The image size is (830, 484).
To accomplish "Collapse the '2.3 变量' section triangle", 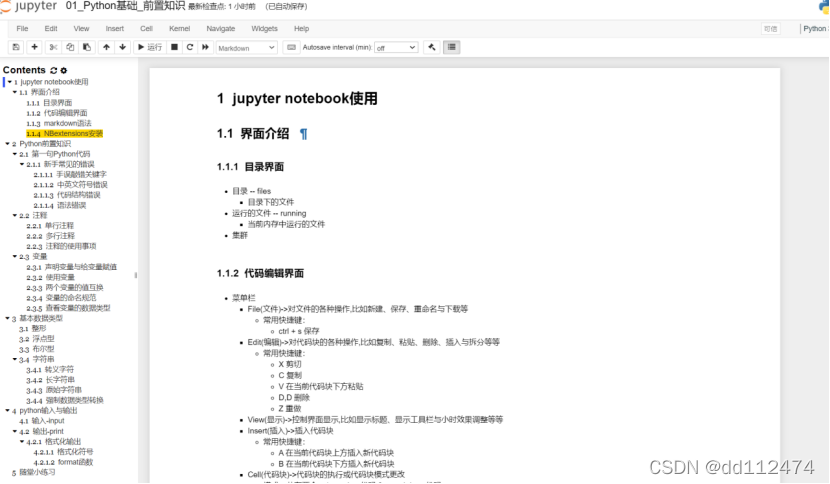I will pos(15,256).
